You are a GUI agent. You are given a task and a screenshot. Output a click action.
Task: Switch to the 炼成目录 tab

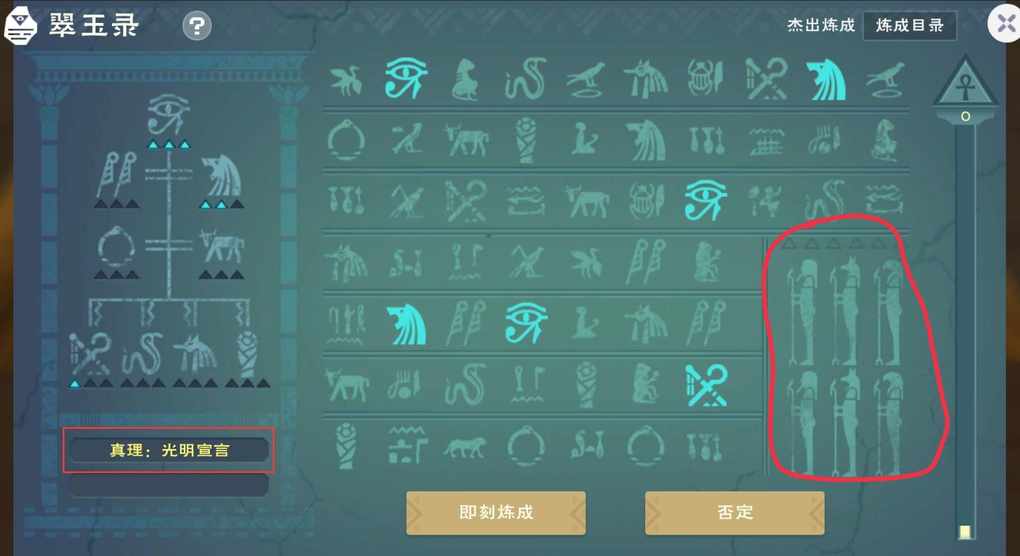click(x=909, y=25)
